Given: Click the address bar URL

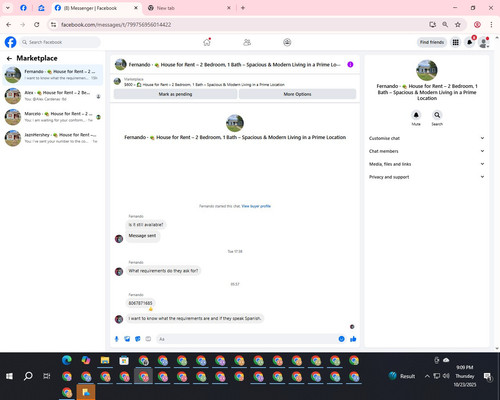Looking at the screenshot, I should point(116,25).
